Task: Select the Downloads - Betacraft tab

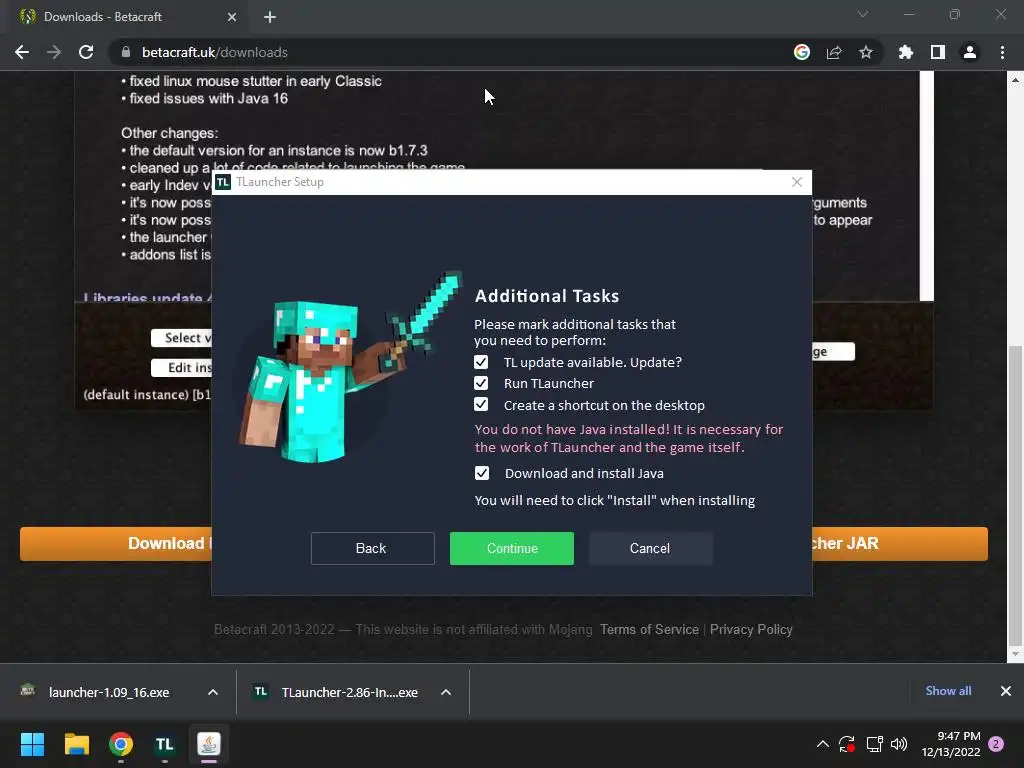Action: (127, 17)
